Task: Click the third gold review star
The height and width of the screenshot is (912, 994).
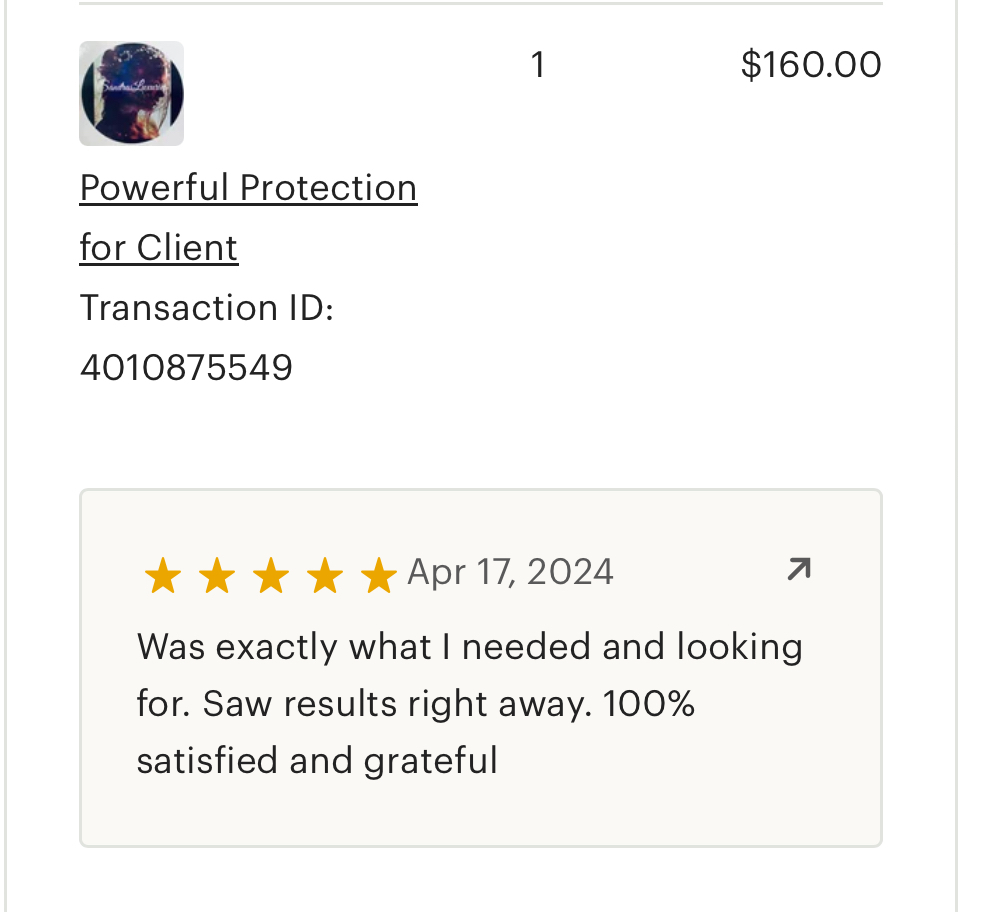Action: [271, 575]
